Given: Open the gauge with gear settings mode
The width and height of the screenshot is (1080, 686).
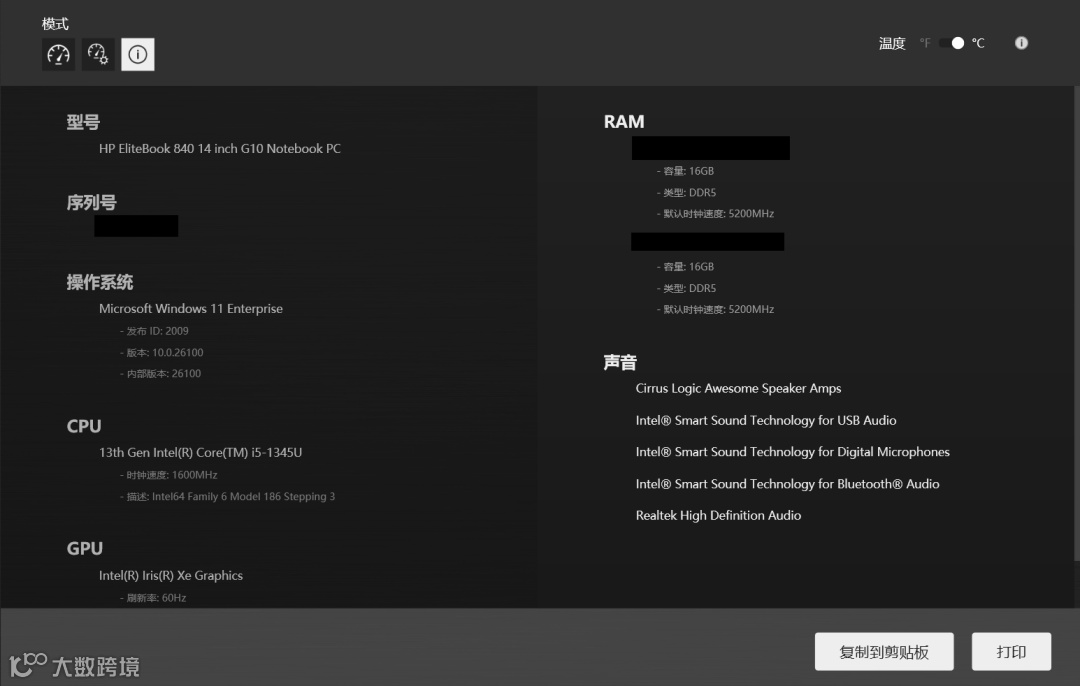Looking at the screenshot, I should tap(98, 54).
